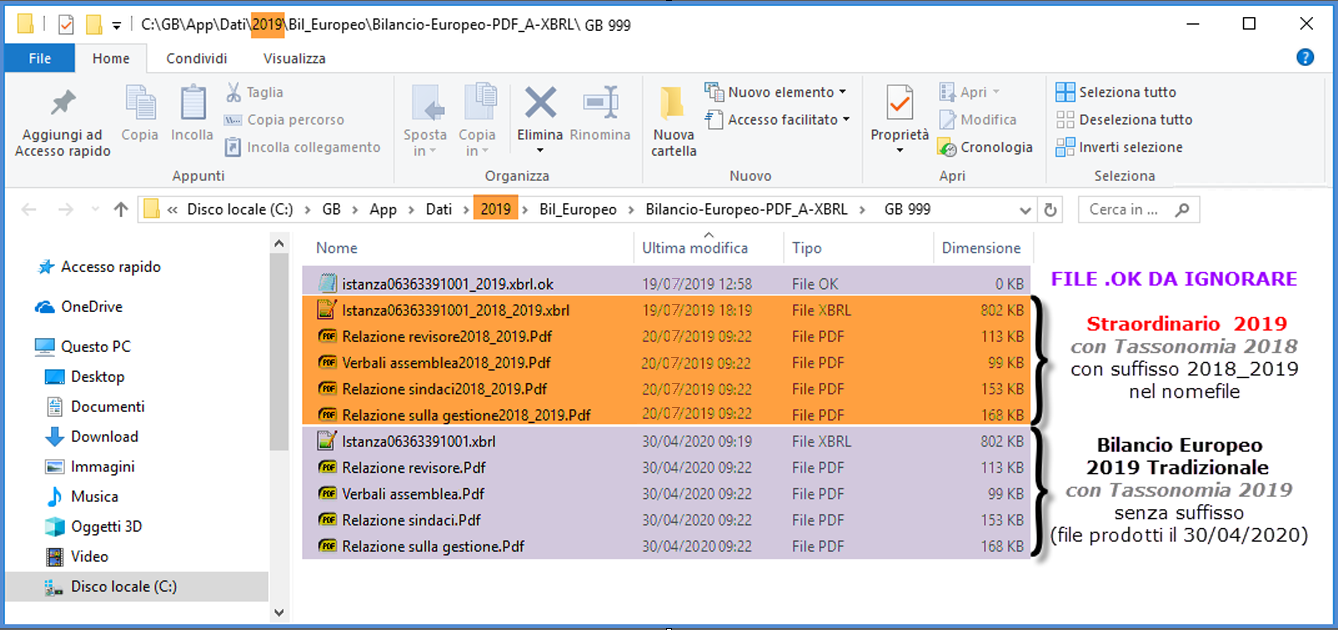1338x630 pixels.
Task: Open the blue Help question mark
Action: [1304, 58]
